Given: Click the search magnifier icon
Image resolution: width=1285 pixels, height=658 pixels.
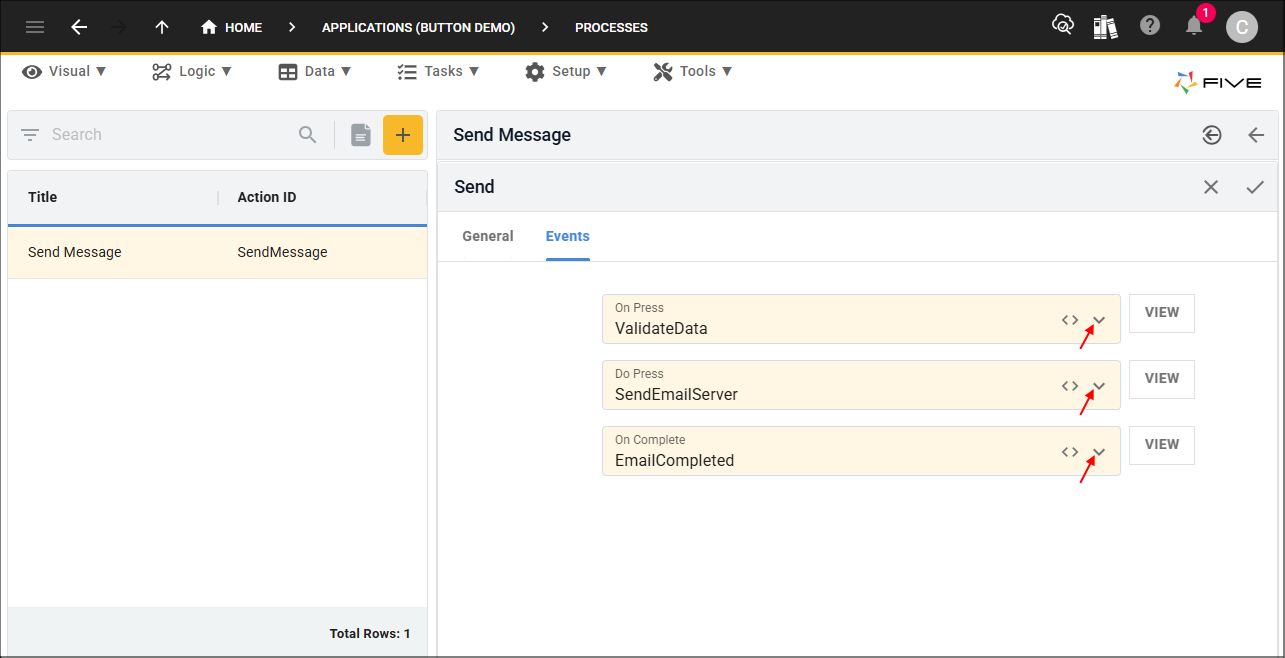Looking at the screenshot, I should point(308,135).
